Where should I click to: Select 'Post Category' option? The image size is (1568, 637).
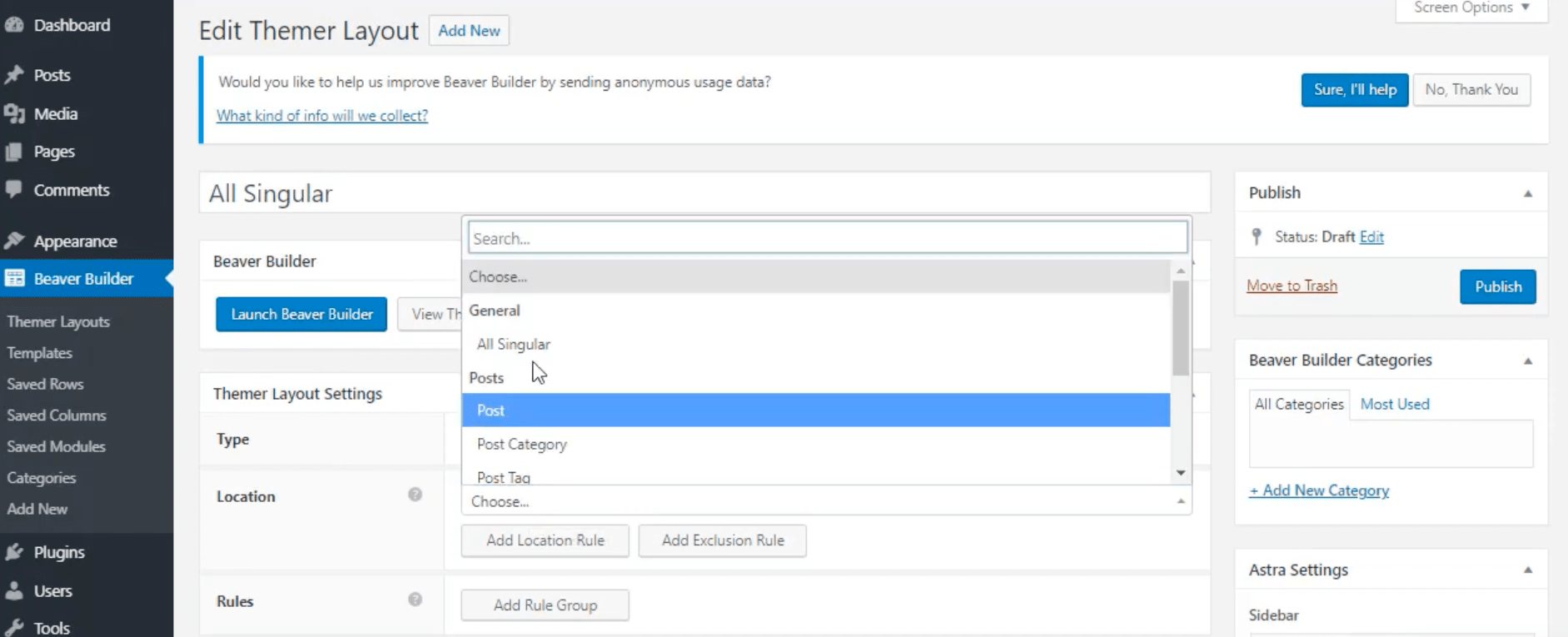coord(816,445)
